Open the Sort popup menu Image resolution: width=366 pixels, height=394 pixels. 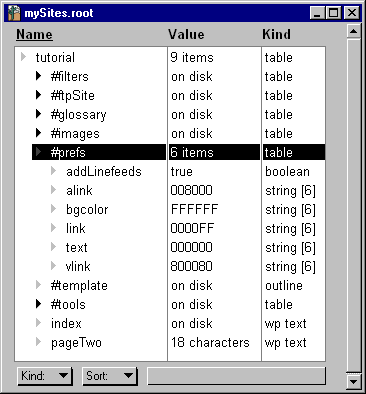click(110, 376)
